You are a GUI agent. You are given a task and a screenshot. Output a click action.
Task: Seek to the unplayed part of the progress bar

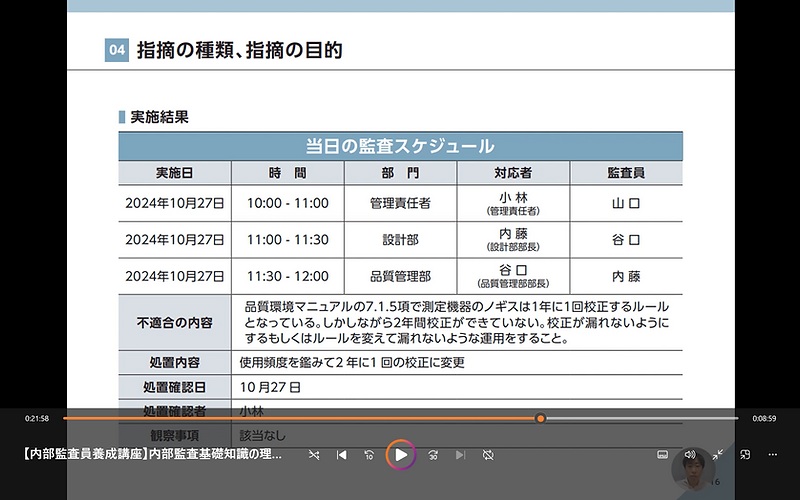pos(642,418)
